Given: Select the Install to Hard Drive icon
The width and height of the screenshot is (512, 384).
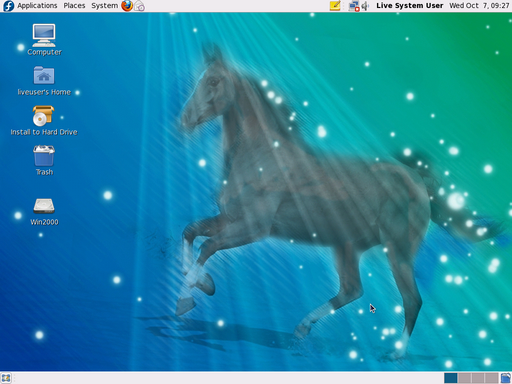Looking at the screenshot, I should 43,116.
